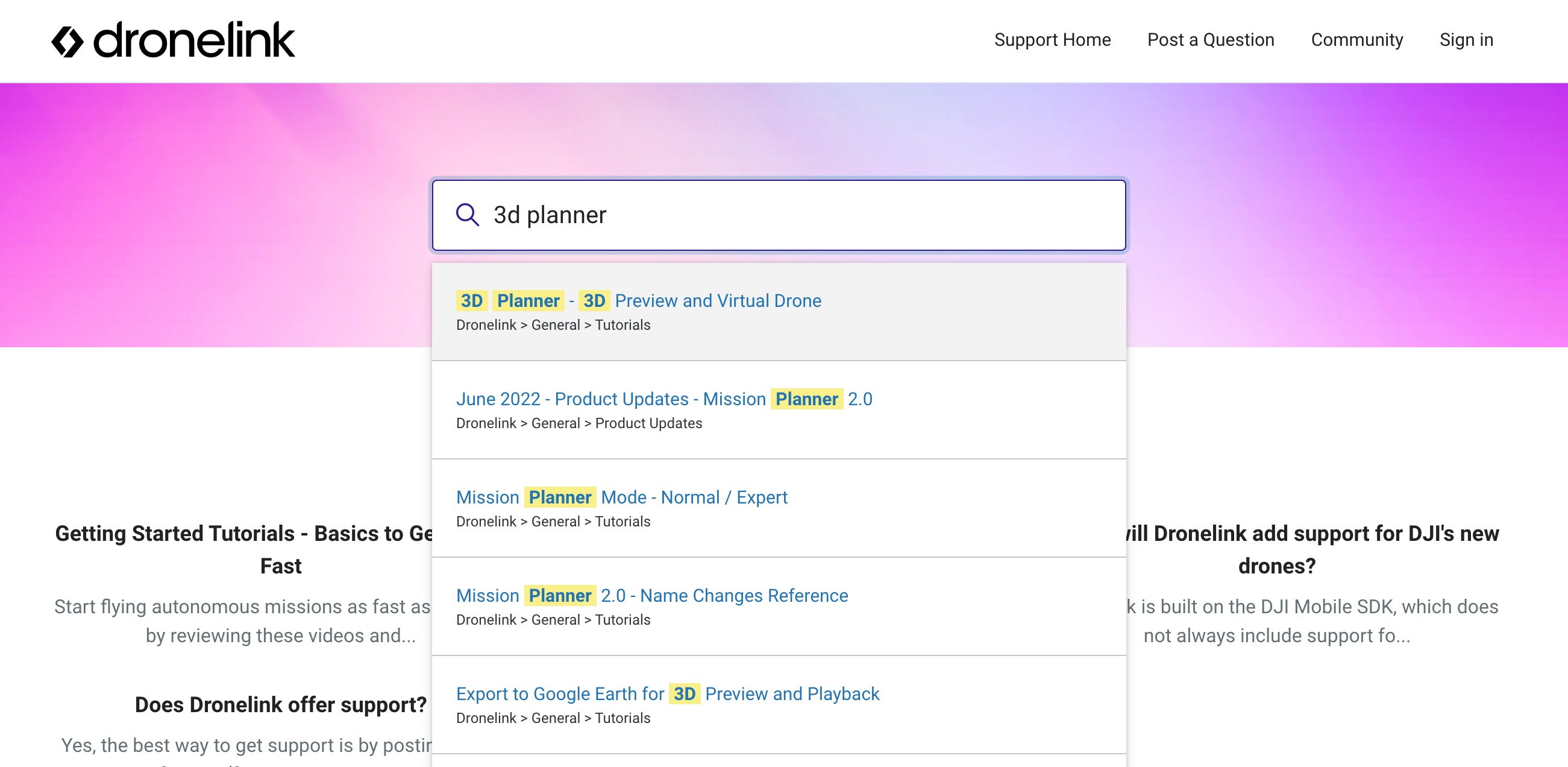Viewport: 1568px width, 767px height.
Task: Open 'Does Dronelink offer support?' article
Action: pyautogui.click(x=281, y=704)
